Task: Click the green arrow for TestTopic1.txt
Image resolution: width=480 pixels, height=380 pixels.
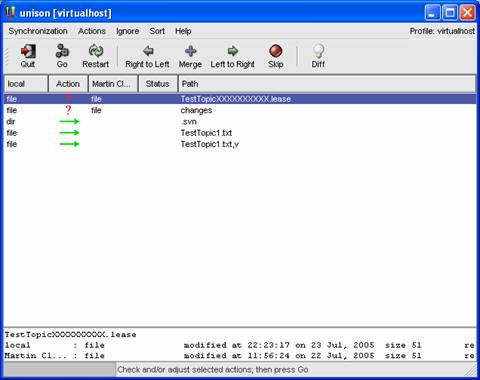Action: [x=69, y=133]
